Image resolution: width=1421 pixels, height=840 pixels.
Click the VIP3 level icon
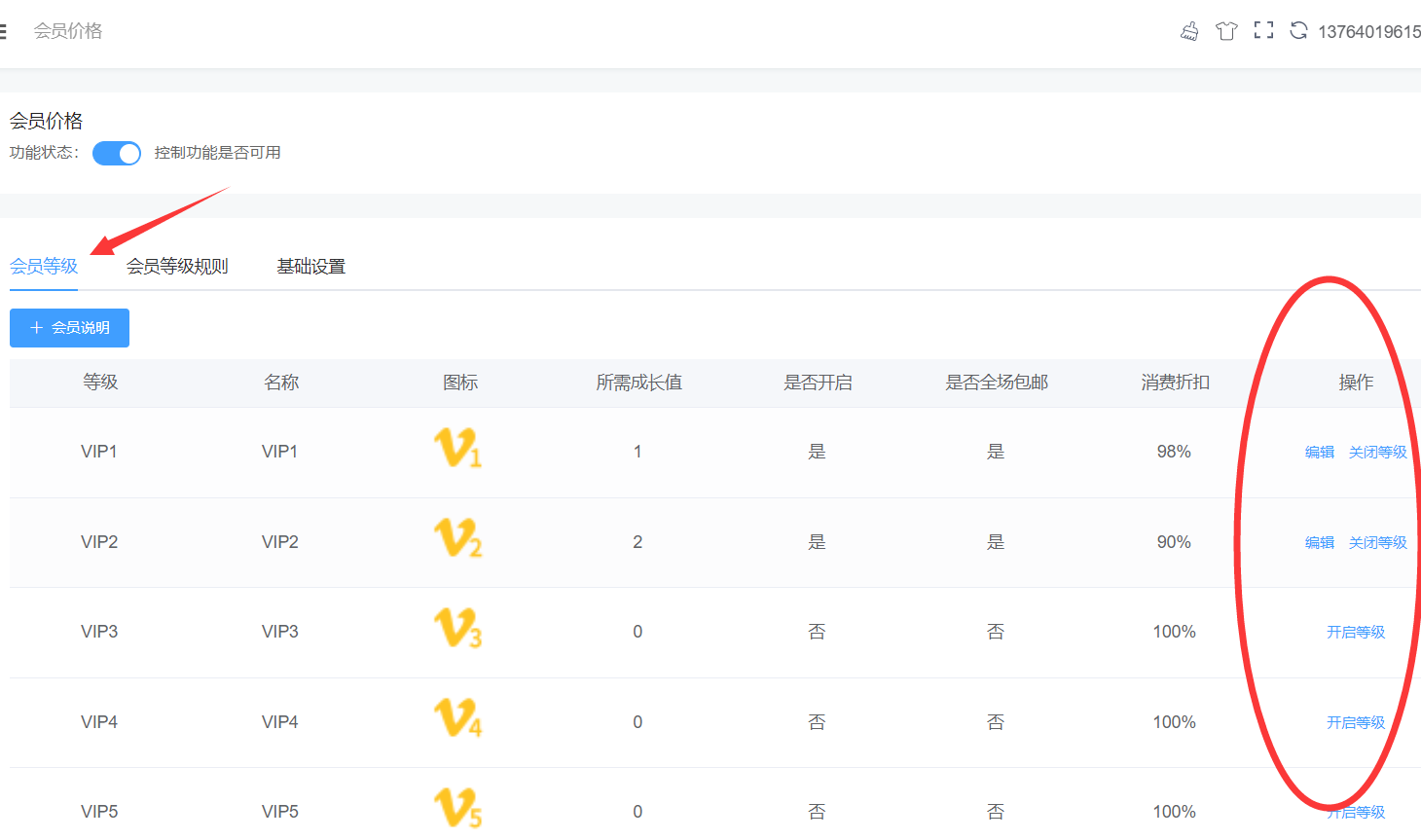coord(457,629)
